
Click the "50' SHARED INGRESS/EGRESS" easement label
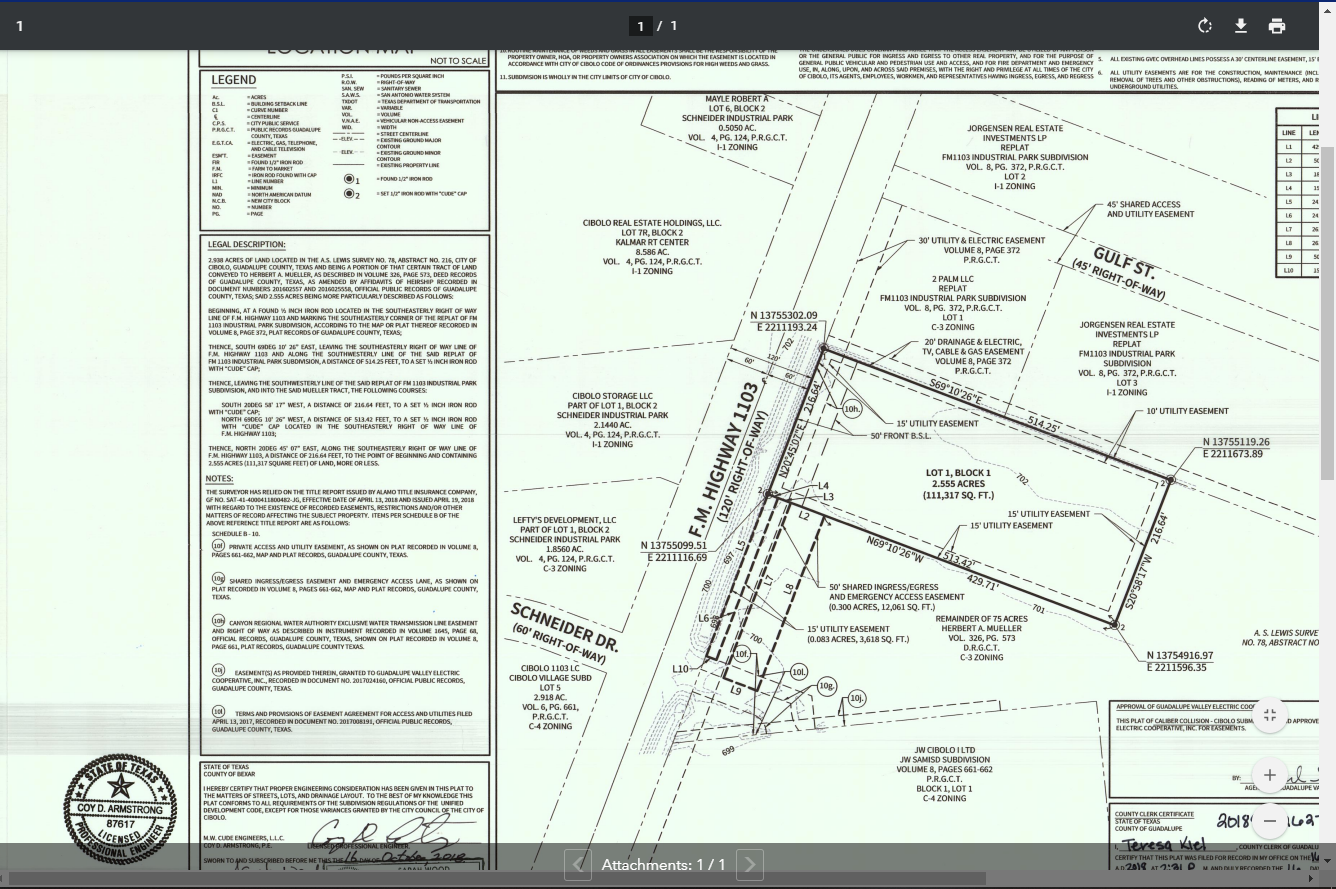884,588
